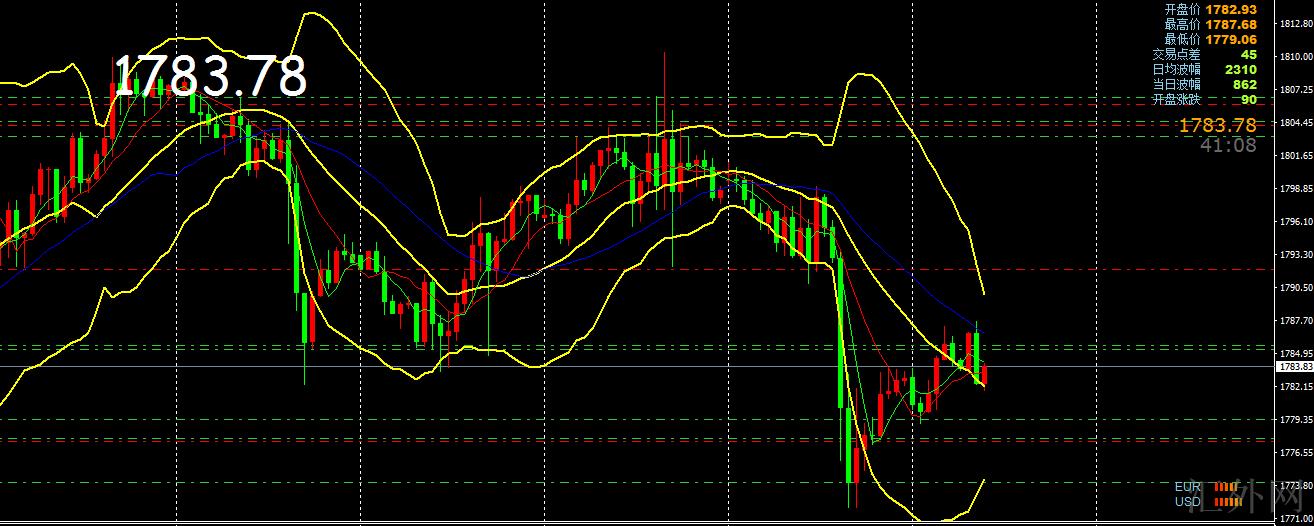Image resolution: width=1314 pixels, height=526 pixels.
Task: Click the 日均波幅 label text
Action: [1176, 70]
